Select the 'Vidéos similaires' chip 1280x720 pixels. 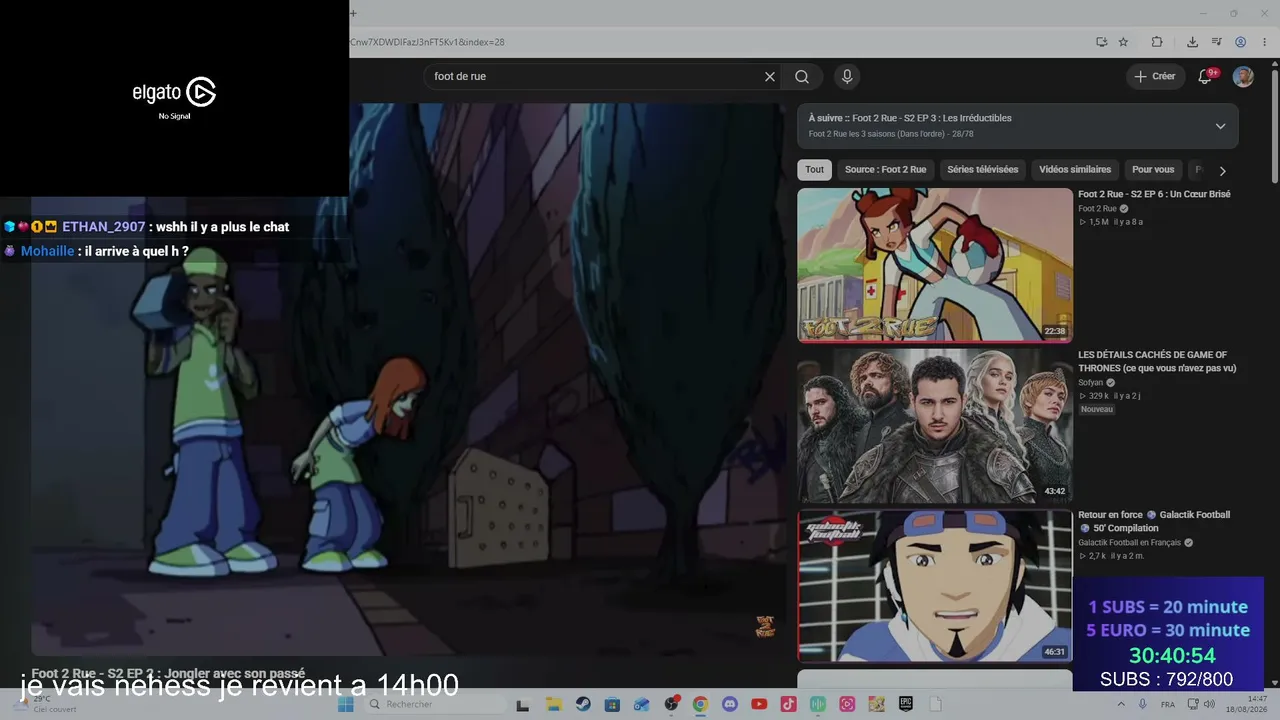point(1075,170)
